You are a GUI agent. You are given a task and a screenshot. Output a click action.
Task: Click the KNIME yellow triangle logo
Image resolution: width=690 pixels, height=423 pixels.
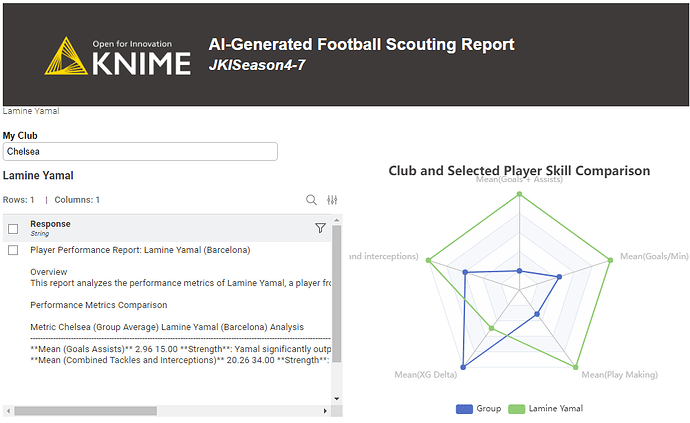pyautogui.click(x=66, y=55)
